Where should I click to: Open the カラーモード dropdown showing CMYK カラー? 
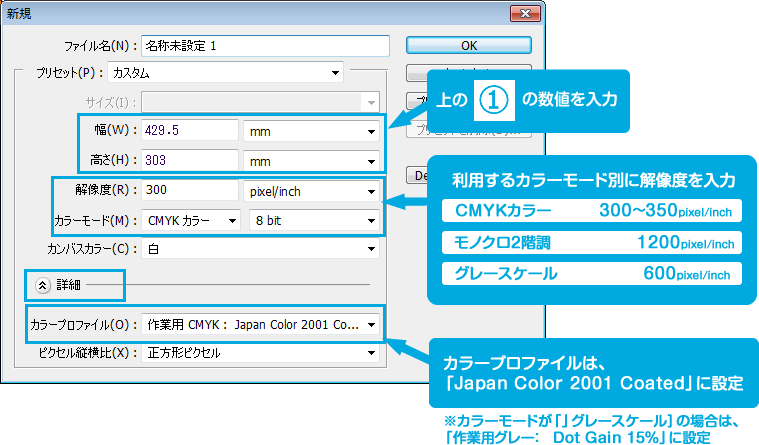(x=191, y=220)
